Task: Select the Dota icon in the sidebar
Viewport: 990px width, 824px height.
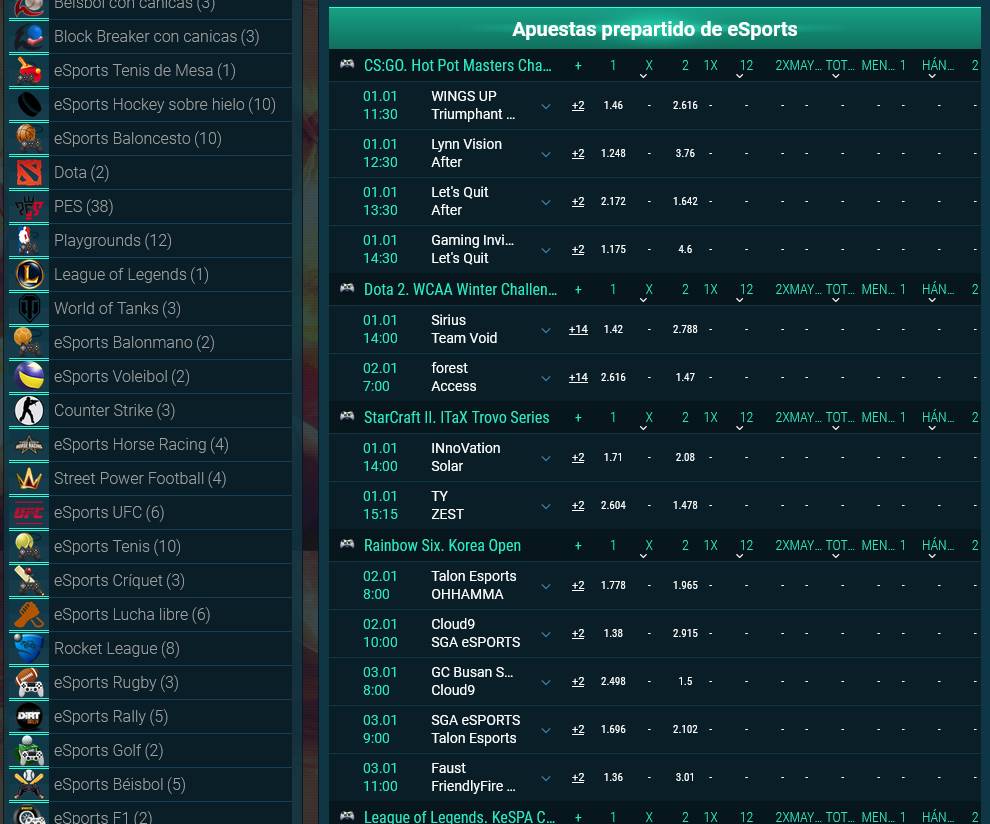Action: tap(29, 172)
